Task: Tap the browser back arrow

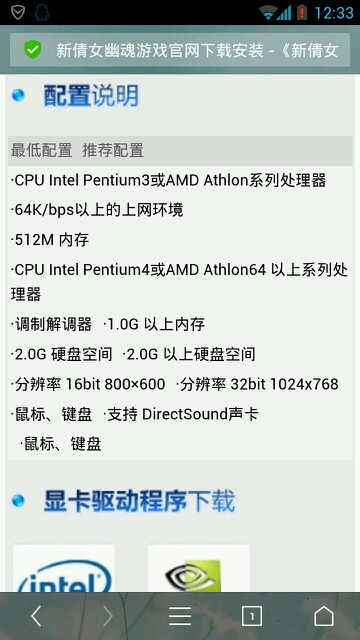Action: [36, 616]
